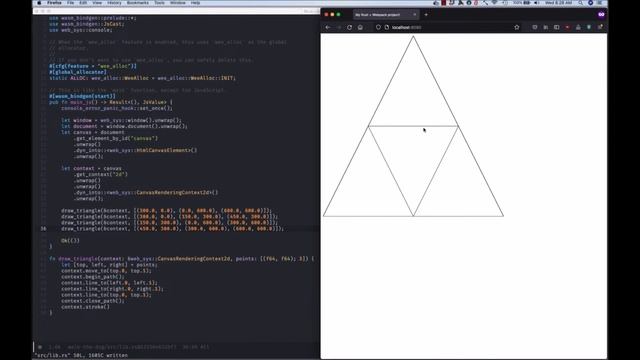Open the View menu
The width and height of the screenshot is (640, 360).
pyautogui.click(x=97, y=3)
